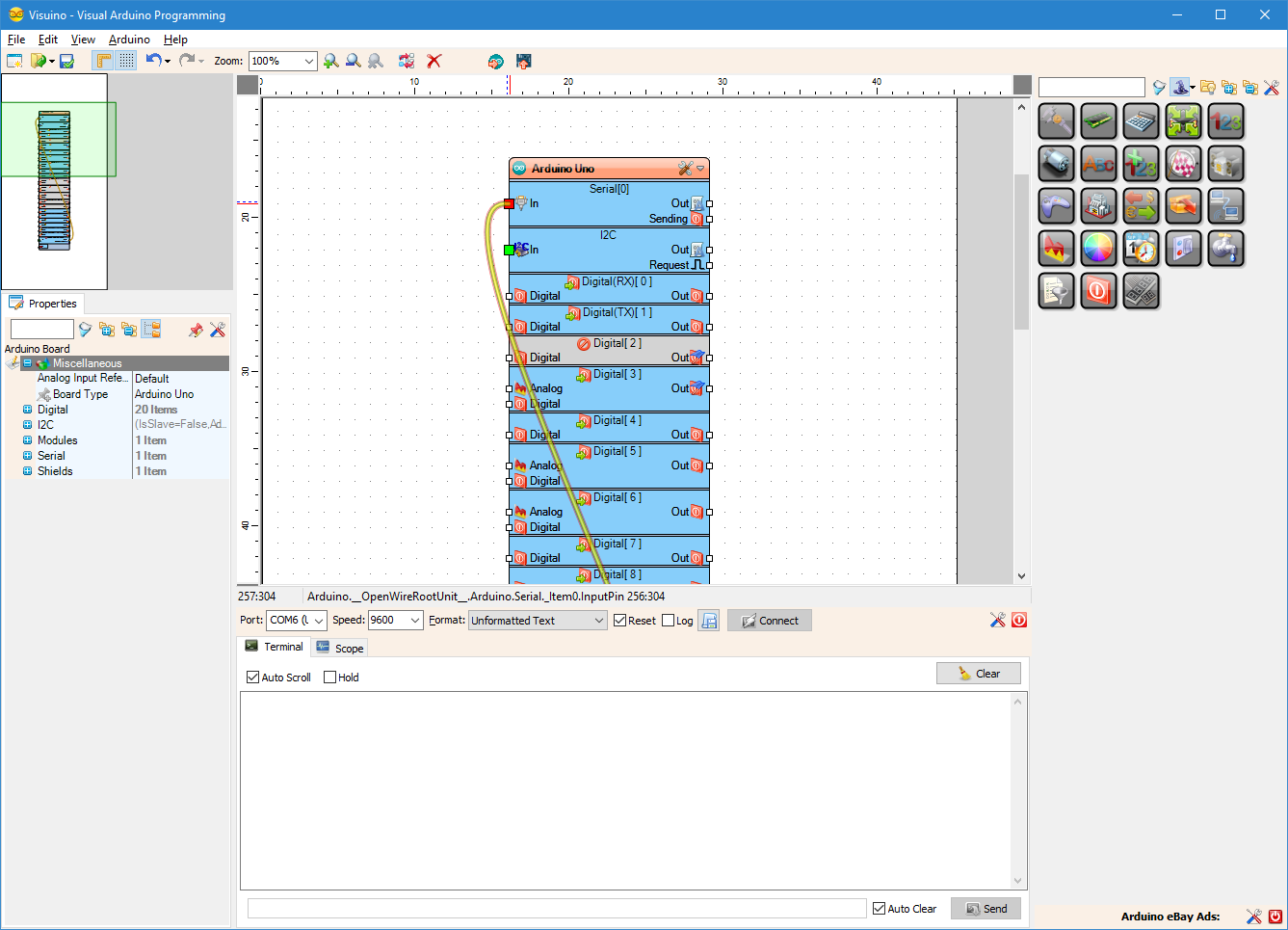
Task: Enable the Log checkbox
Action: 669,621
